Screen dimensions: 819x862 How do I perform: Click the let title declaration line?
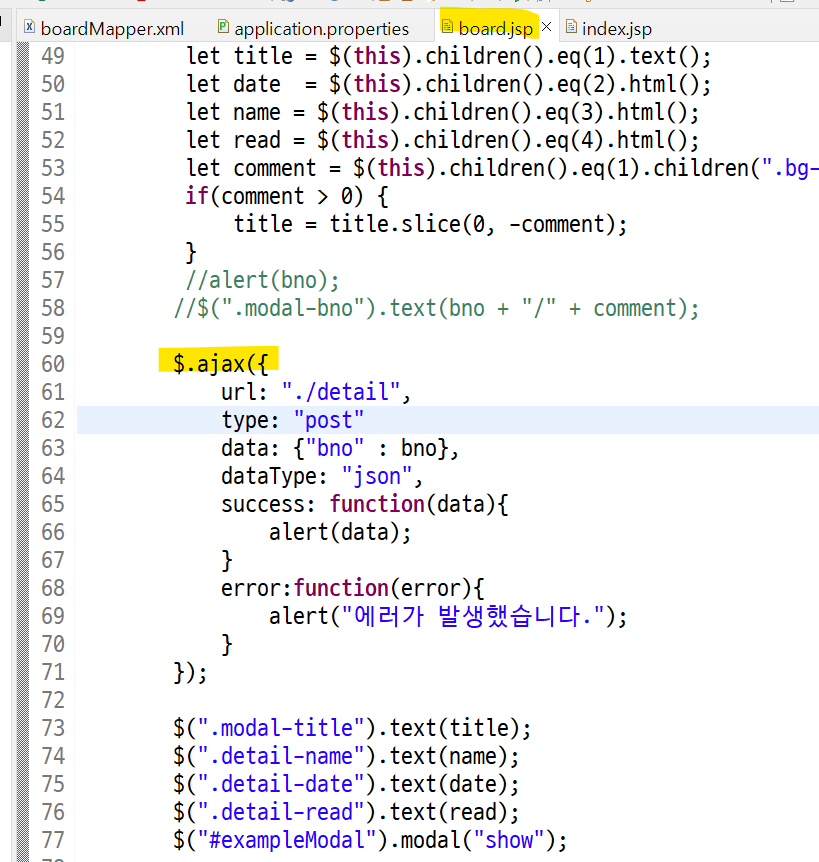click(449, 56)
